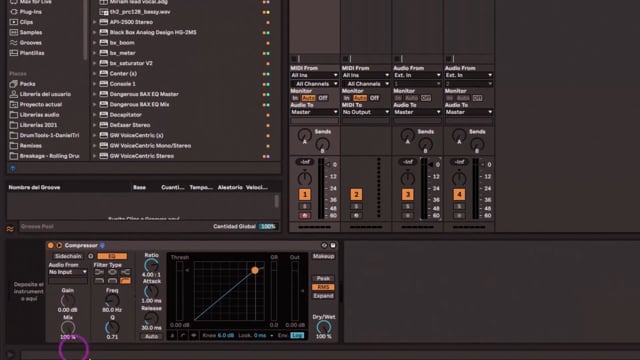The width and height of the screenshot is (640, 360).
Task: Open the sidechain Audio From No Input dropdown
Action: 68,272
